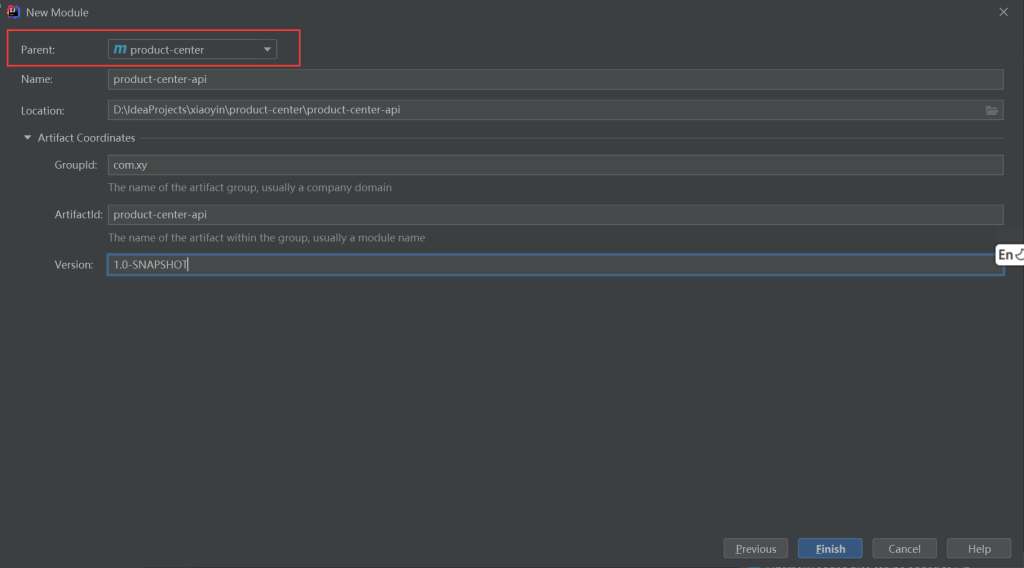
Task: Click the En input method indicator
Action: 1010,255
